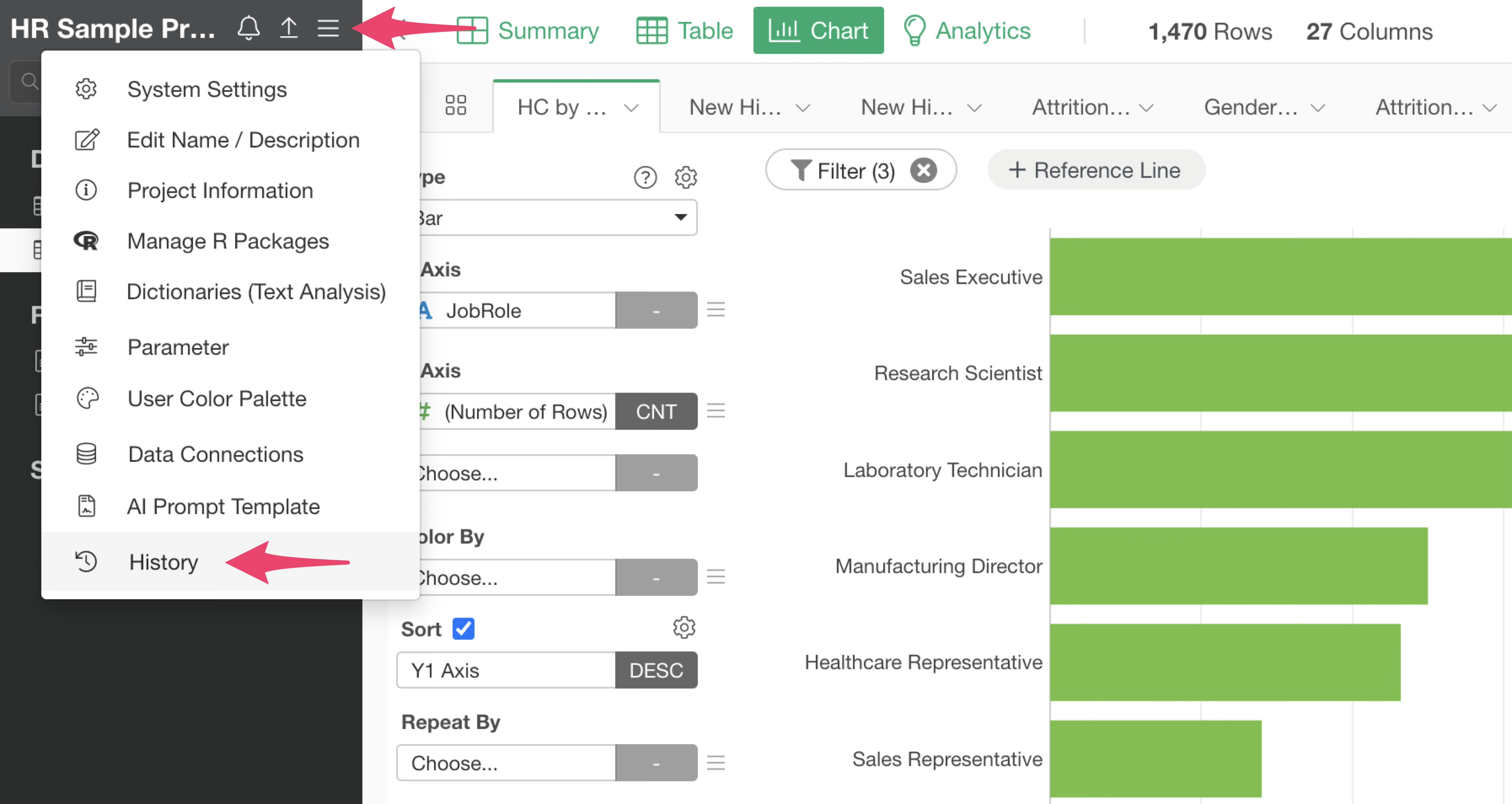Open the Filter (3) button
The image size is (1512, 804).
(842, 171)
